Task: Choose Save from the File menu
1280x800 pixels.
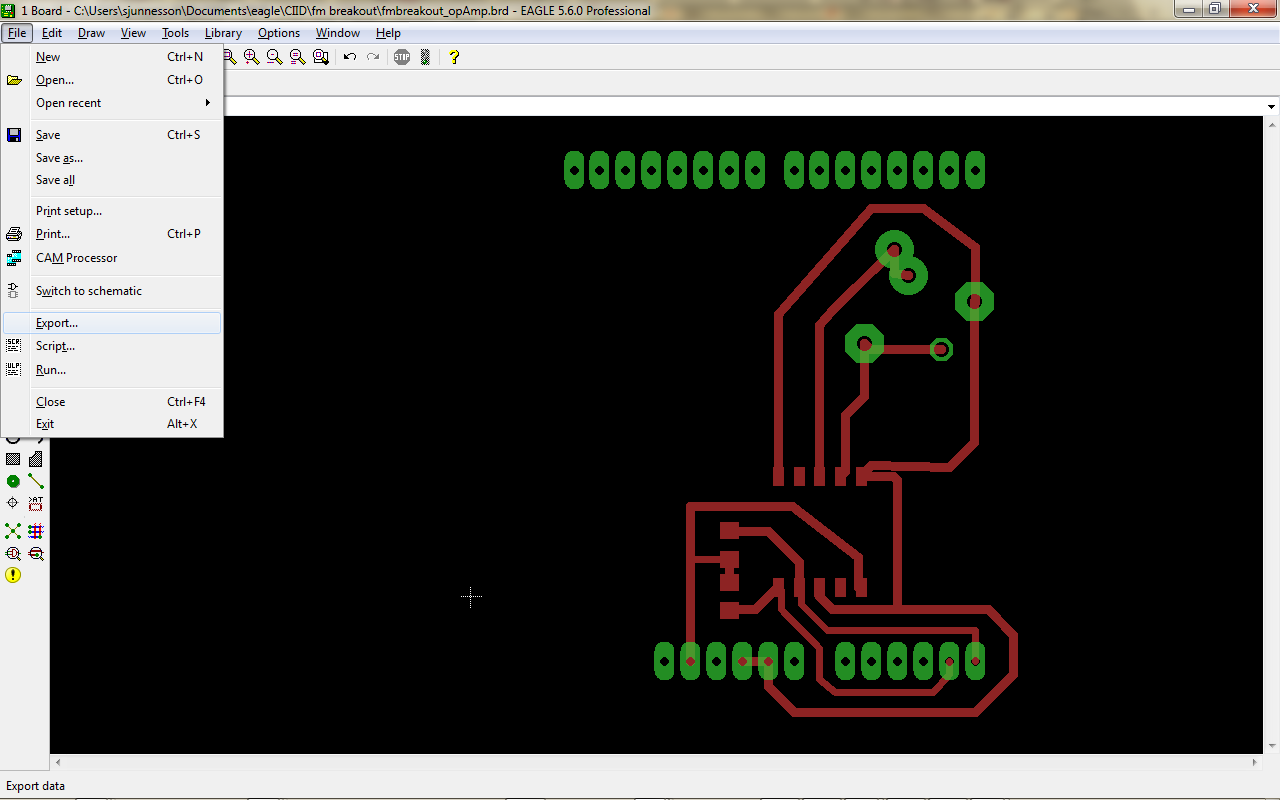Action: (112, 135)
